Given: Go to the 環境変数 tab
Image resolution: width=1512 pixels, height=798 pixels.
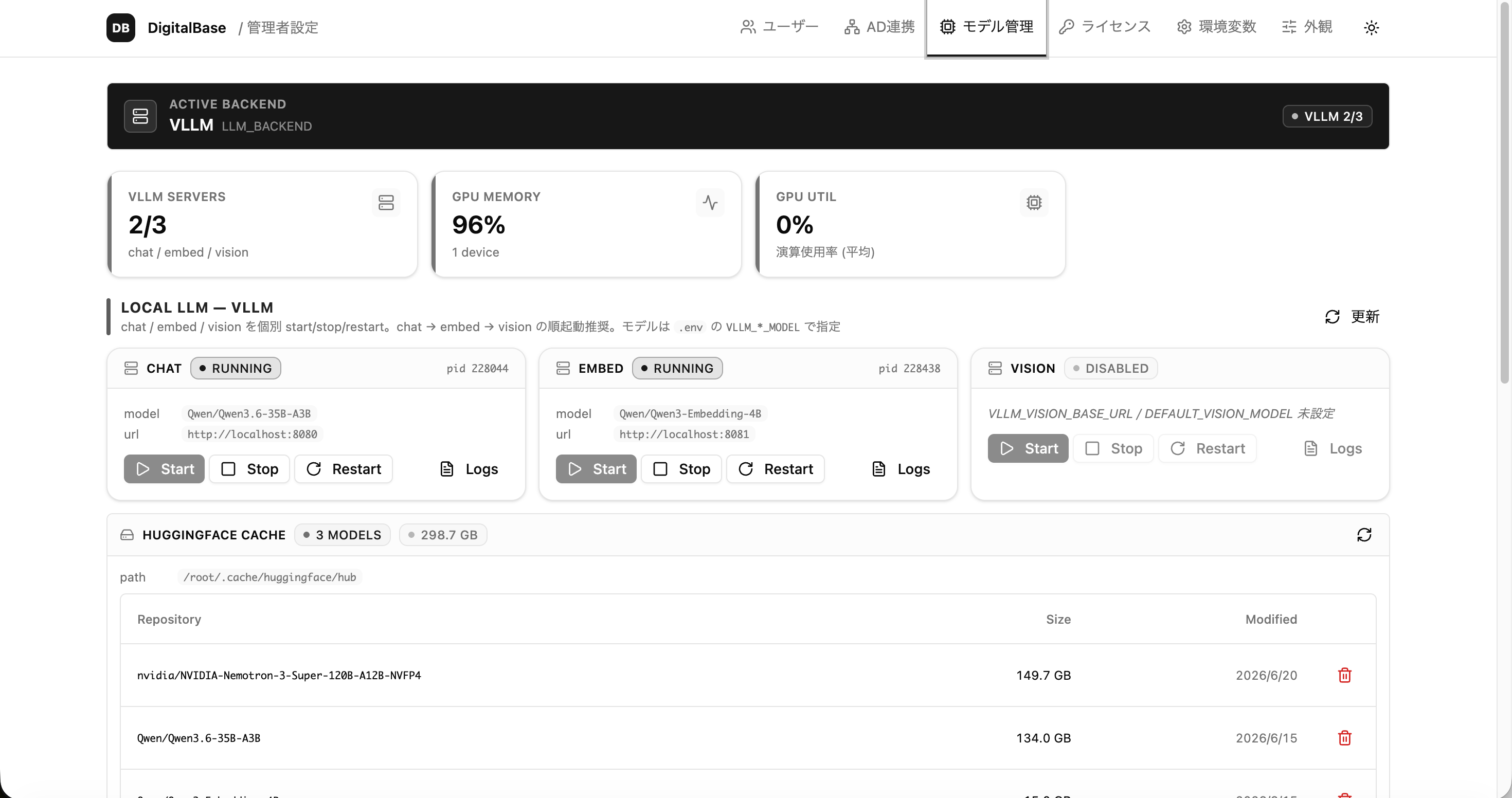Looking at the screenshot, I should (x=1217, y=27).
